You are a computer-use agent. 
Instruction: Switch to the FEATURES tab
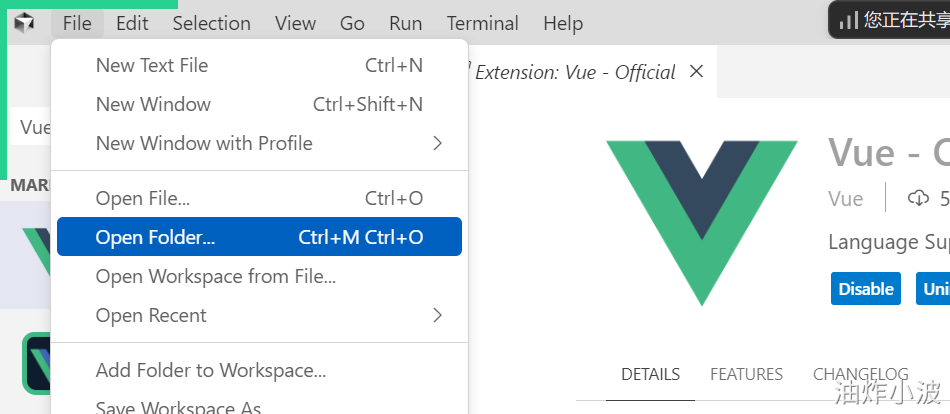click(x=746, y=374)
